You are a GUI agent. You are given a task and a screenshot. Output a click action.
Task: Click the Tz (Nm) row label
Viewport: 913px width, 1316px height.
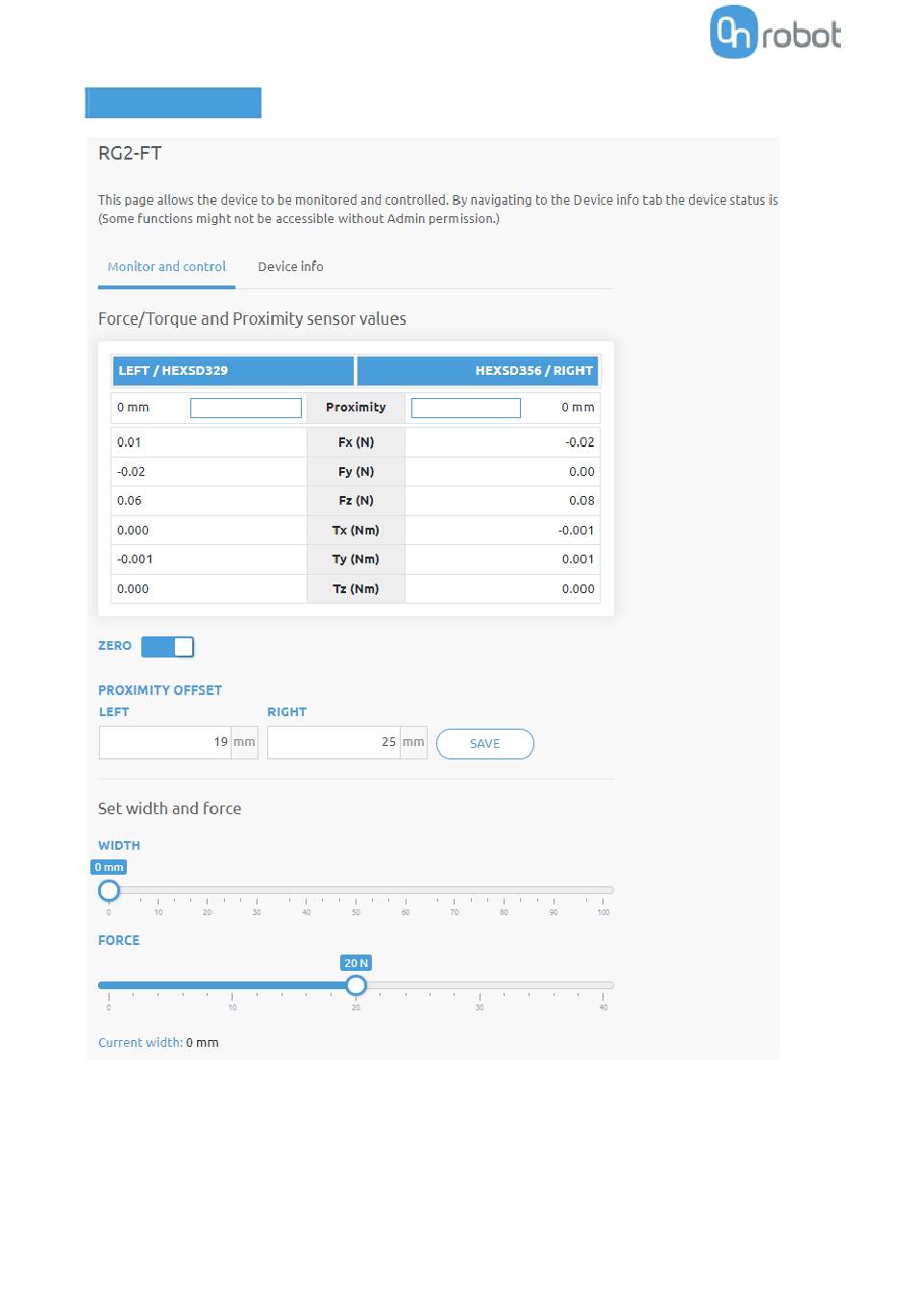(x=356, y=589)
